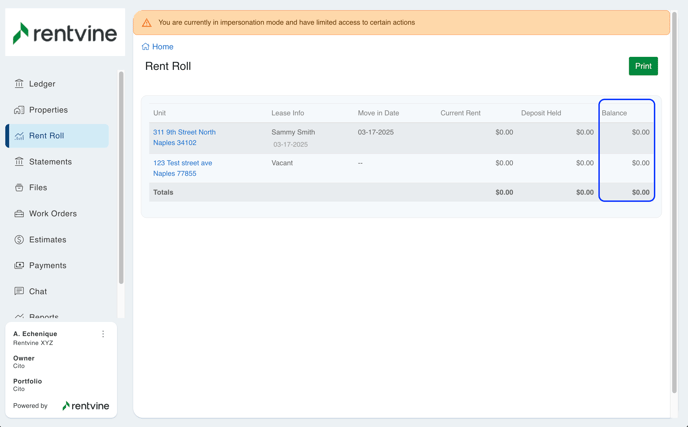Click the Current Rent column header
The height and width of the screenshot is (427, 688).
tap(460, 113)
